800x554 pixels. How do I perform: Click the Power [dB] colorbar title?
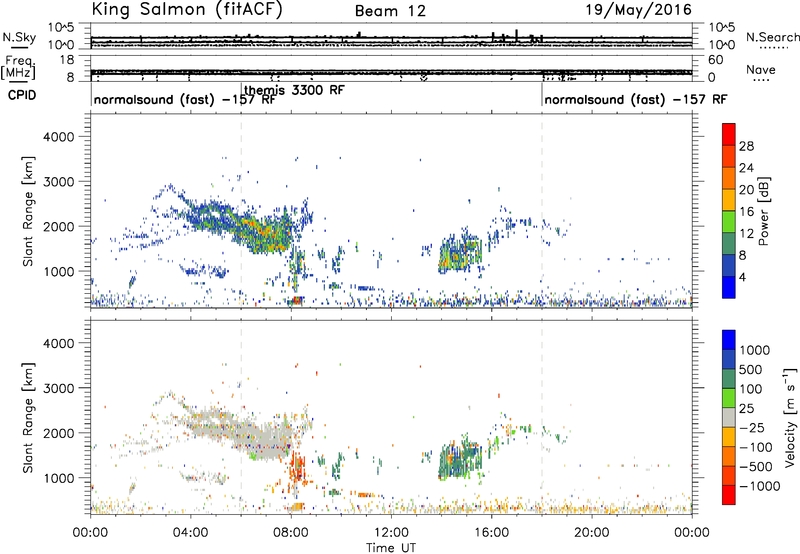pos(763,211)
